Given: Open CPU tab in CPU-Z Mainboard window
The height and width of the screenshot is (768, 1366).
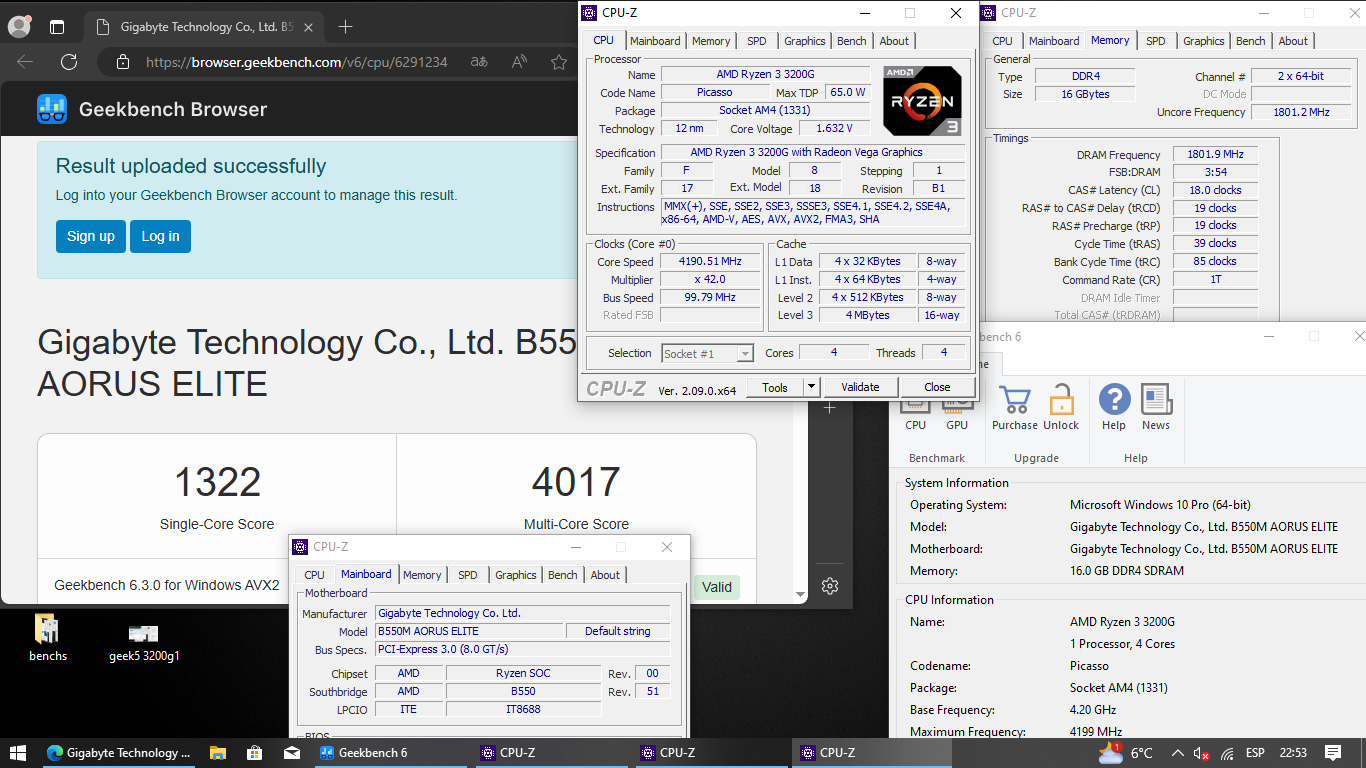Looking at the screenshot, I should coord(314,575).
